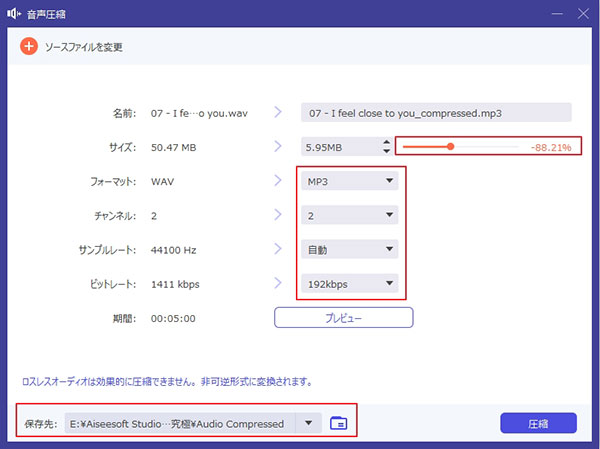Screen dimensions: 600x449
Task: Click the arrow icon in the ビットレート row
Action: click(278, 283)
